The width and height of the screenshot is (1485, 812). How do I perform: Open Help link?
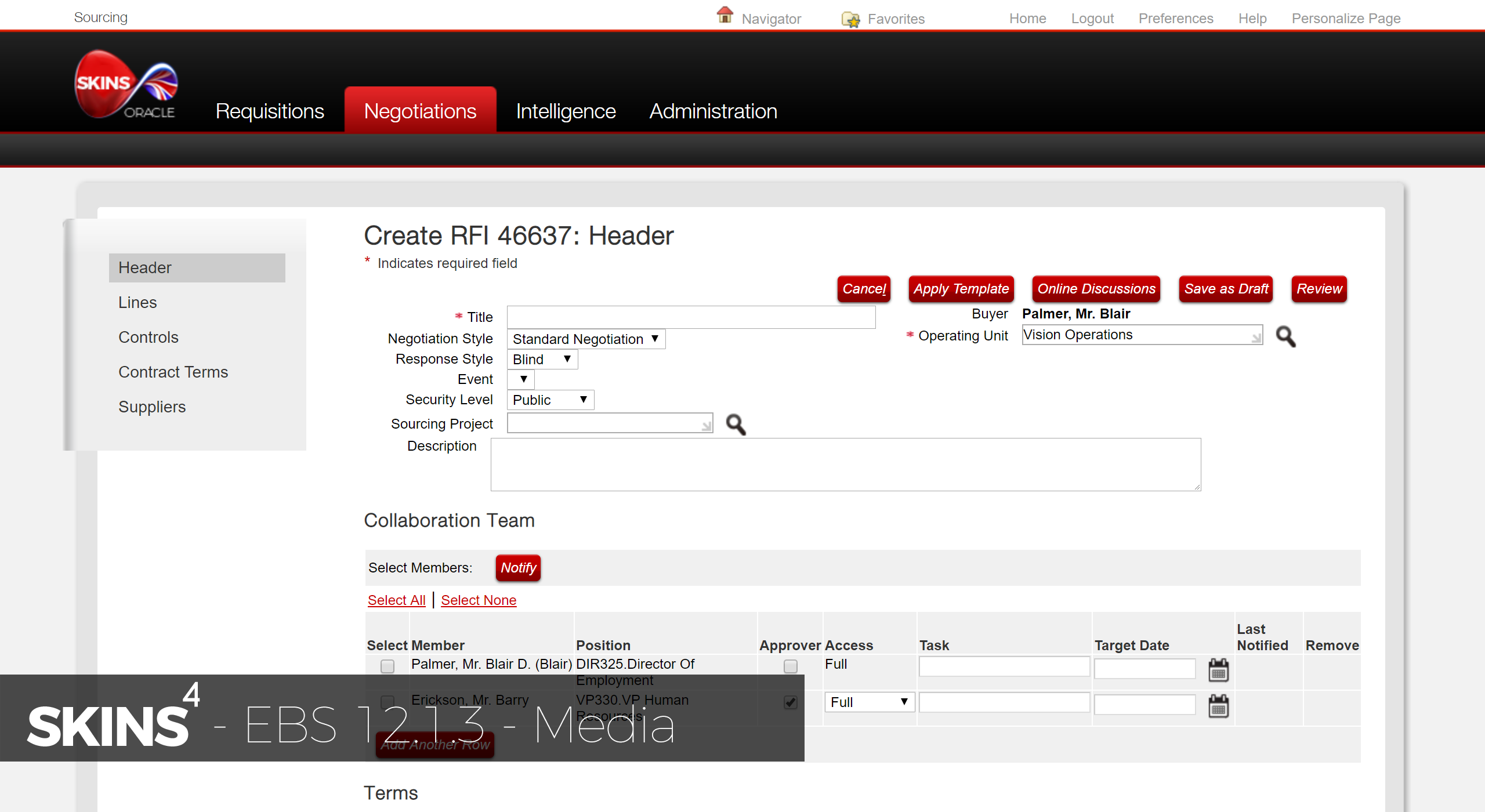(x=1252, y=19)
